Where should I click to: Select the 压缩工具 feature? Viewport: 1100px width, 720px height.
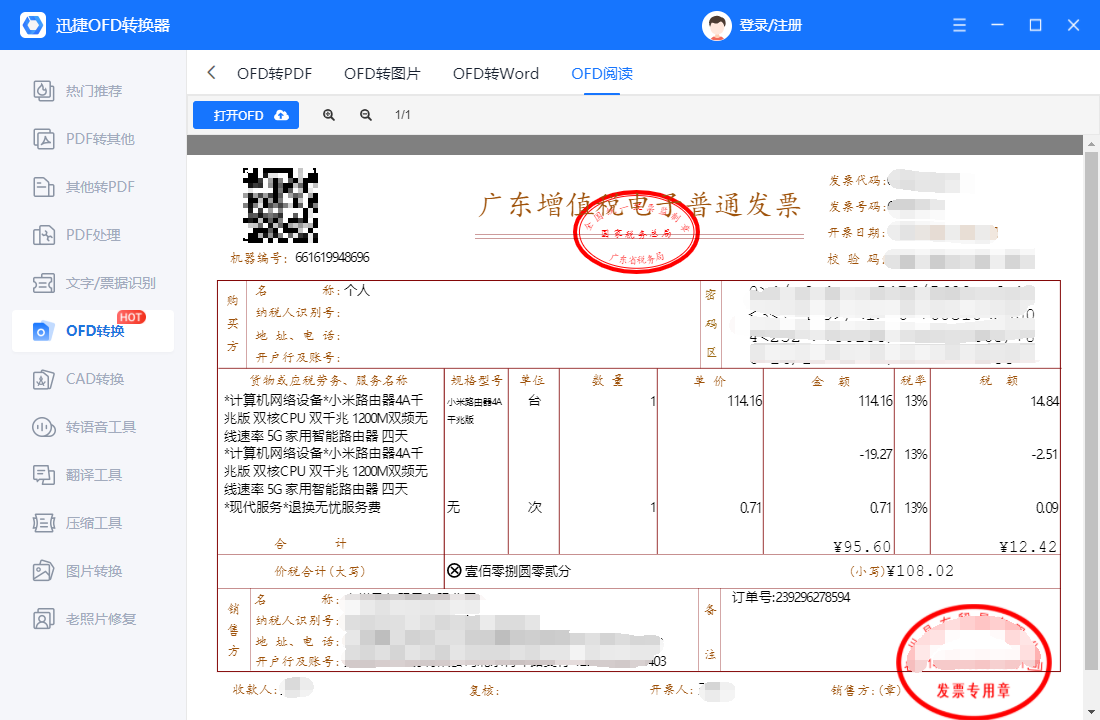coord(91,523)
